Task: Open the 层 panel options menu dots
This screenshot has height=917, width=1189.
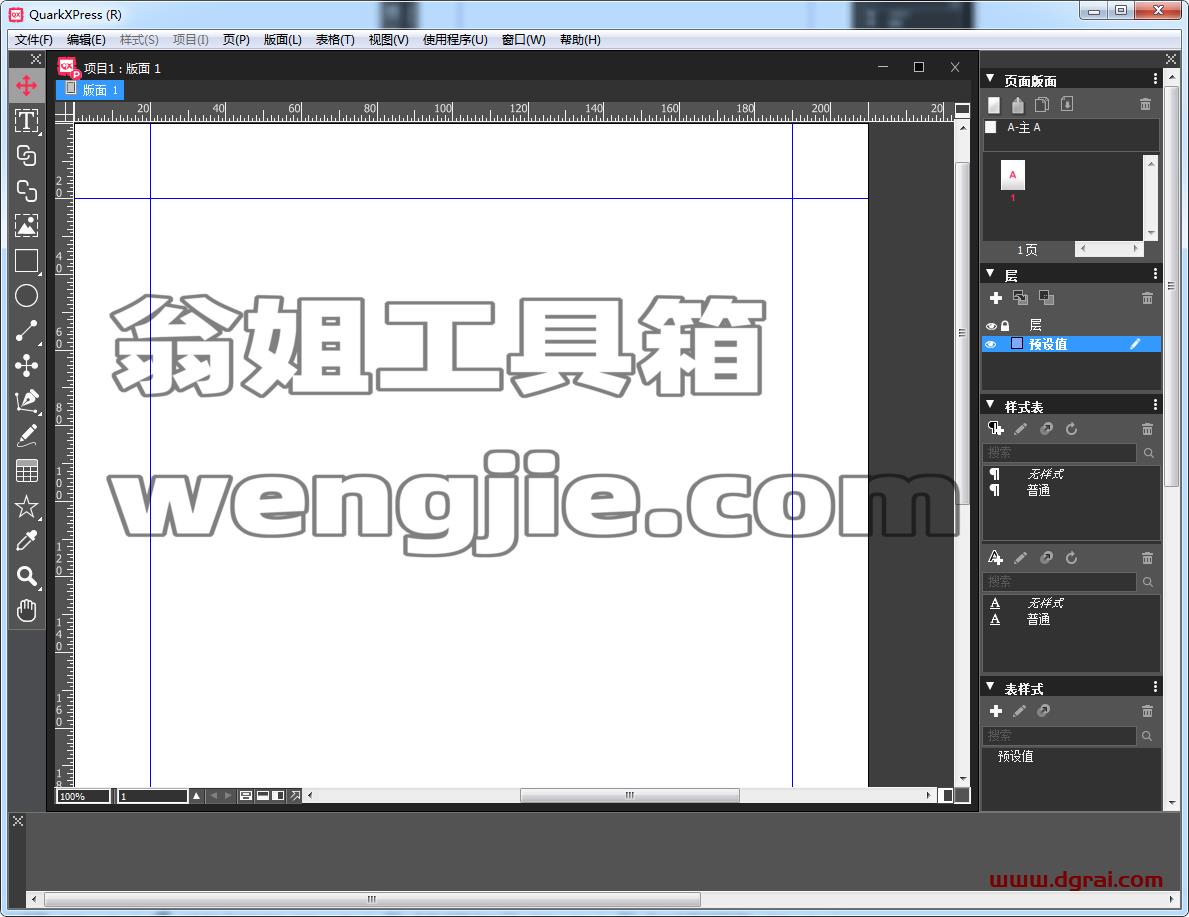Action: tap(1155, 274)
